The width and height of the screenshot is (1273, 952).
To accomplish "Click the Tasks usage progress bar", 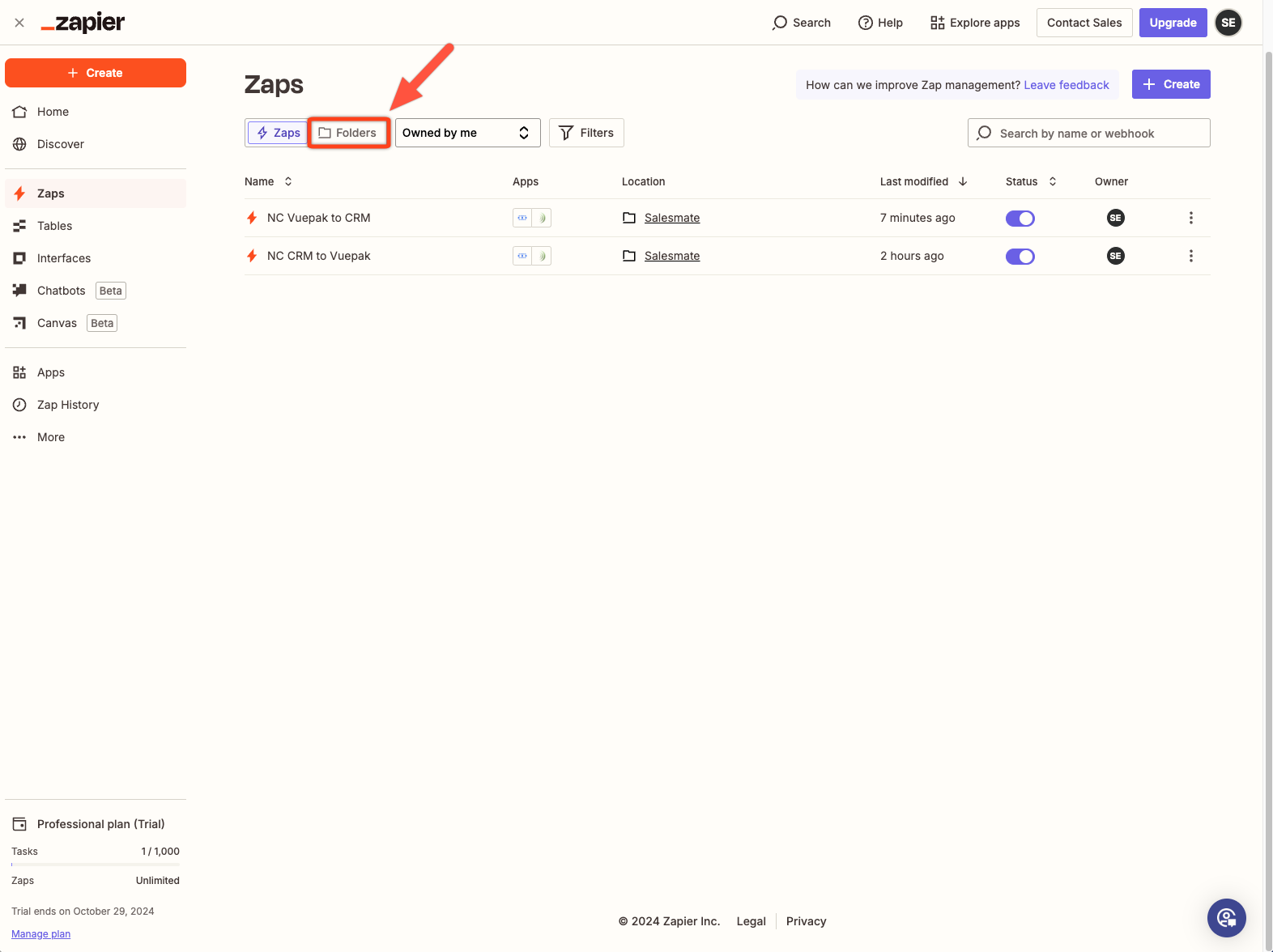I will click(x=96, y=865).
